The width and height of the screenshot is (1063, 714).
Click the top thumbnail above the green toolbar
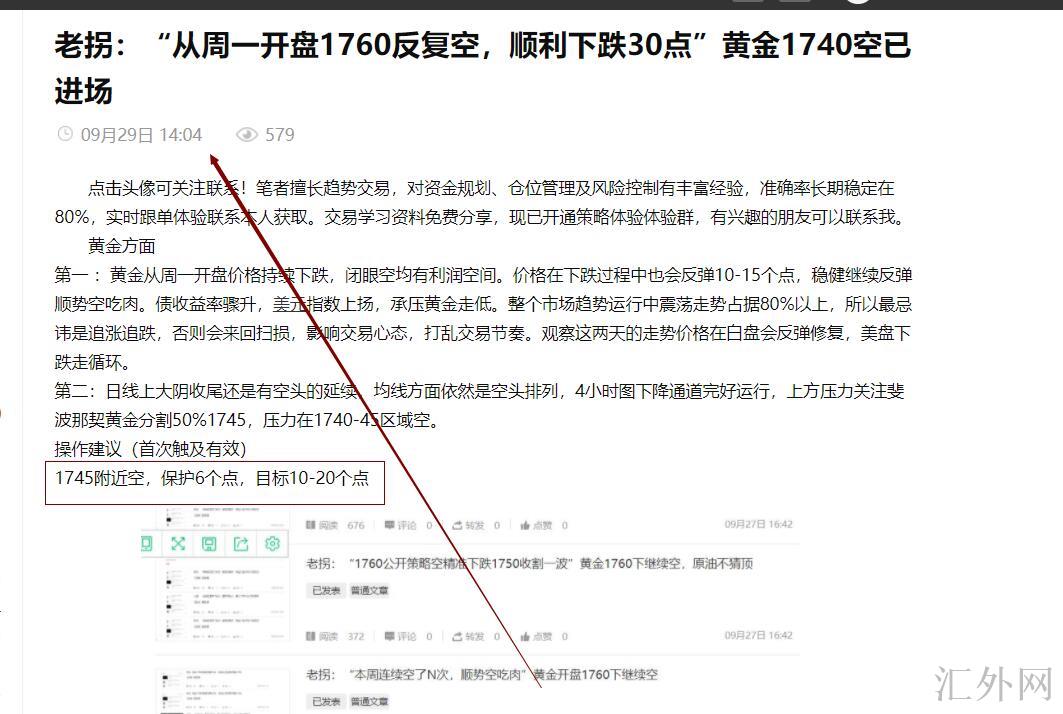tap(224, 517)
